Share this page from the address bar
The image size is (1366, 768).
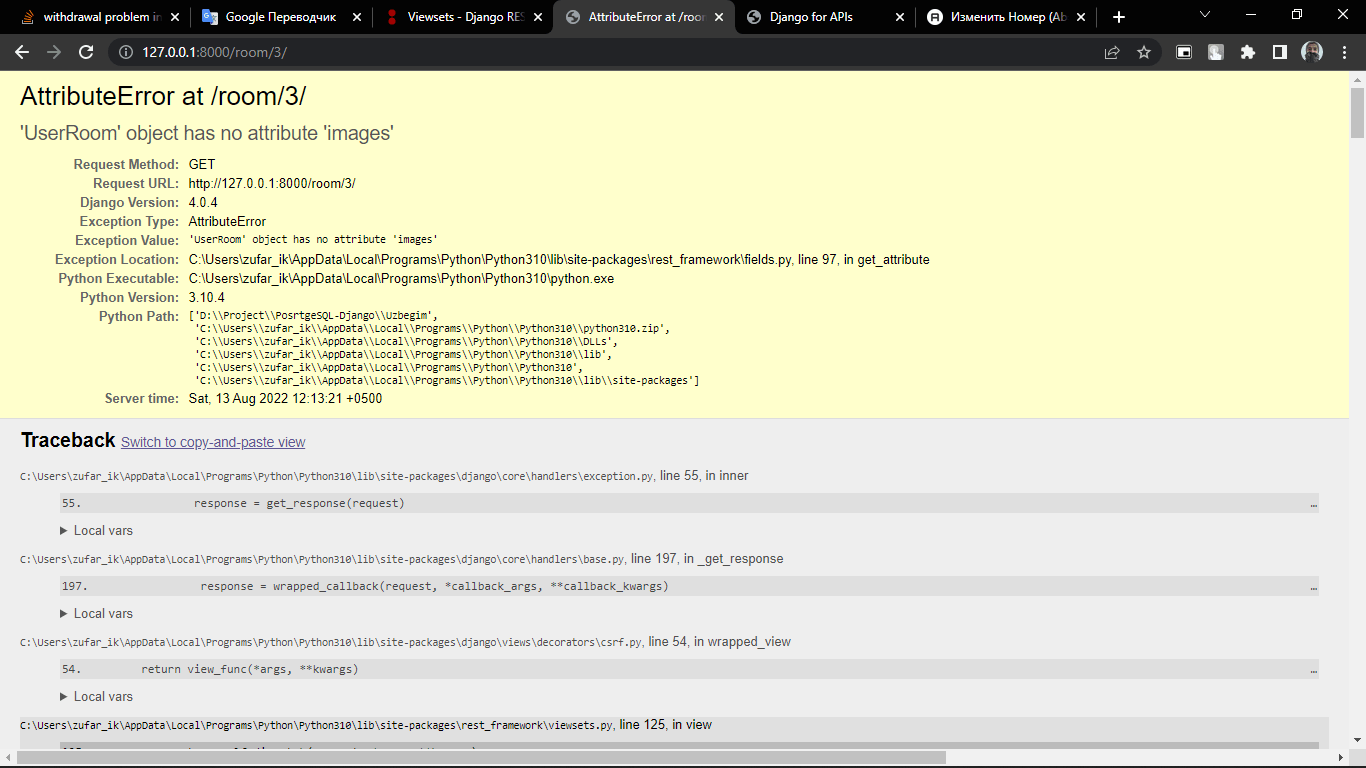click(1112, 52)
